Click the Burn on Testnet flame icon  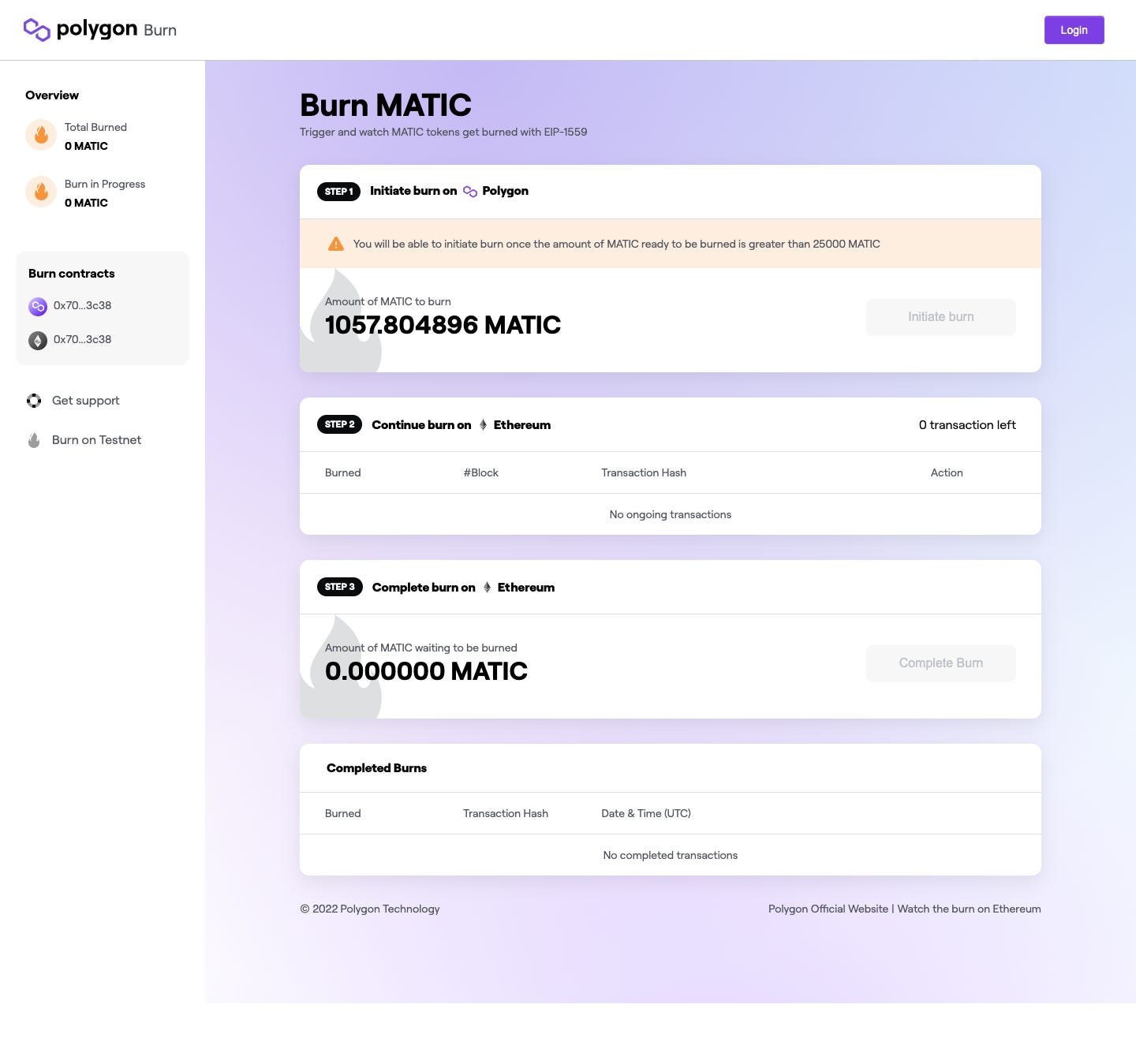point(34,440)
